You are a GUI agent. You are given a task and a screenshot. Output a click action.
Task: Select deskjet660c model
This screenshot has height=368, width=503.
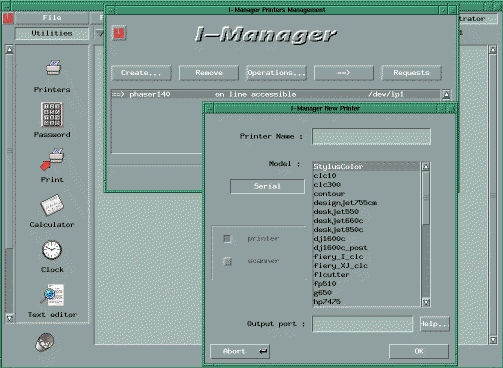click(366, 220)
